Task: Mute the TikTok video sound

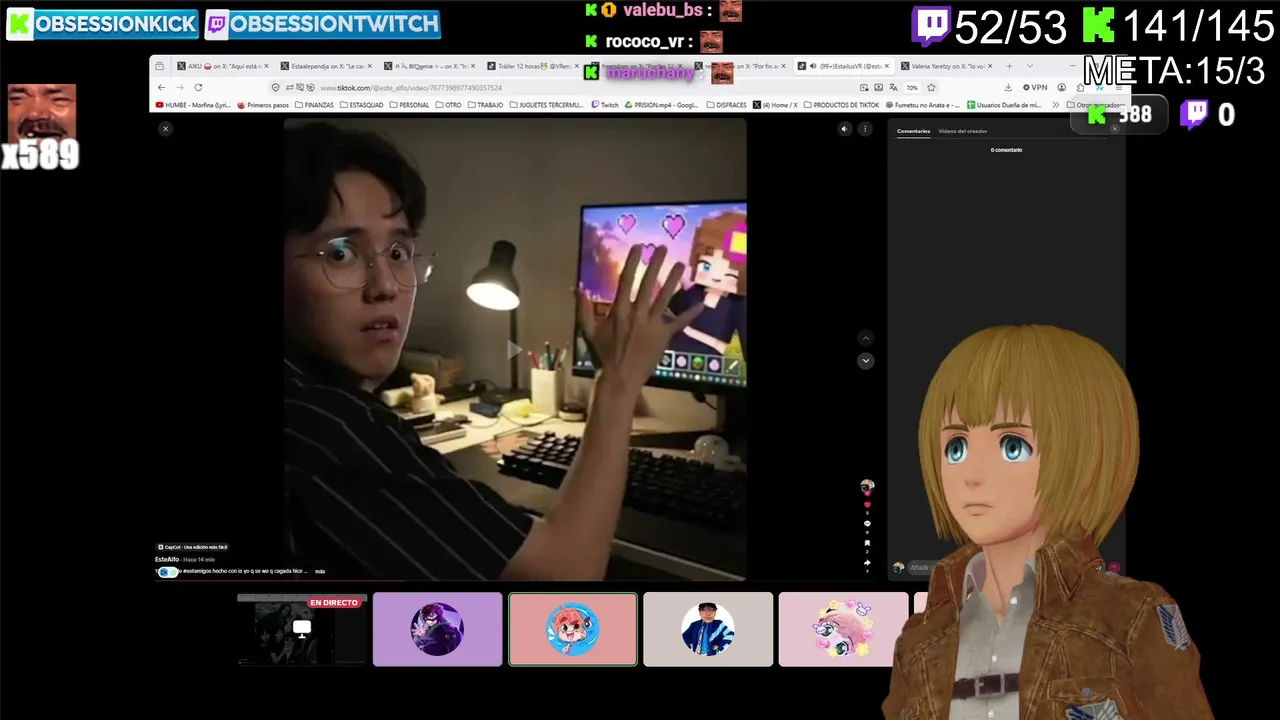Action: pos(844,129)
